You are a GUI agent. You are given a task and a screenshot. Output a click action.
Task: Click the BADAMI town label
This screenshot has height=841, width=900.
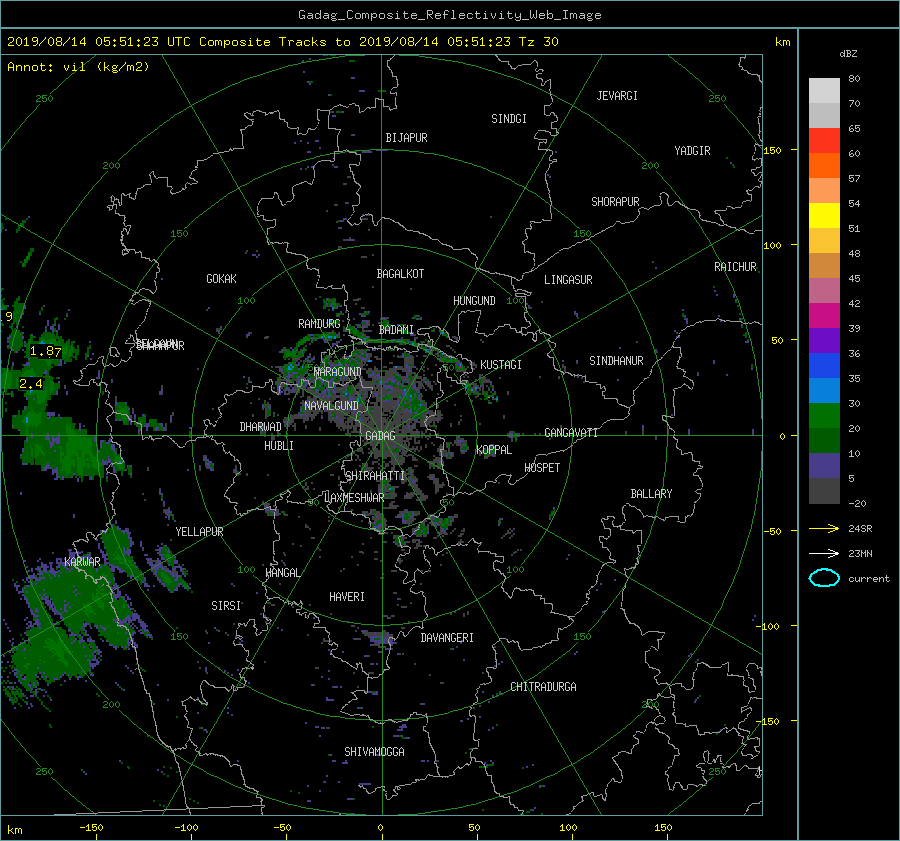pyautogui.click(x=396, y=330)
